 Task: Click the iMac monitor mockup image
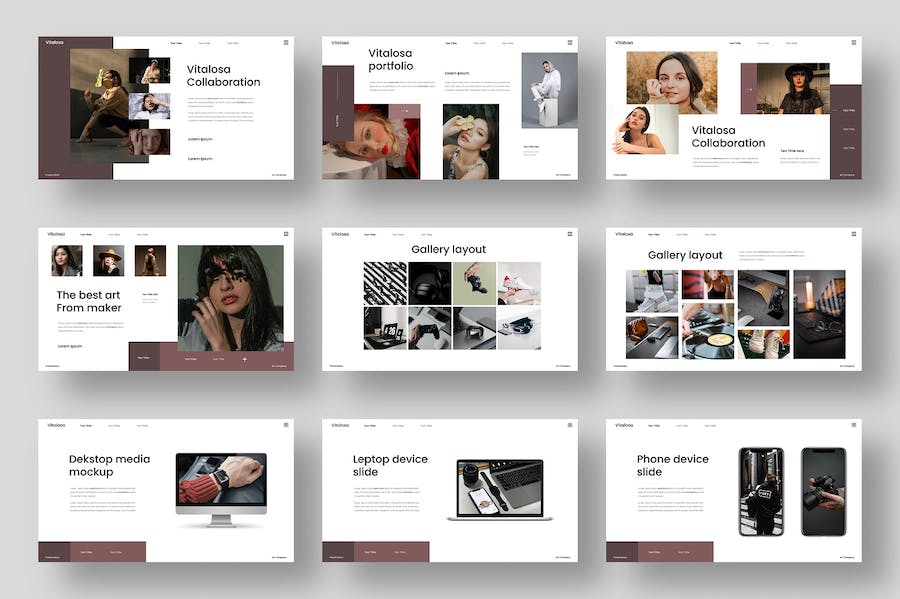pos(221,487)
